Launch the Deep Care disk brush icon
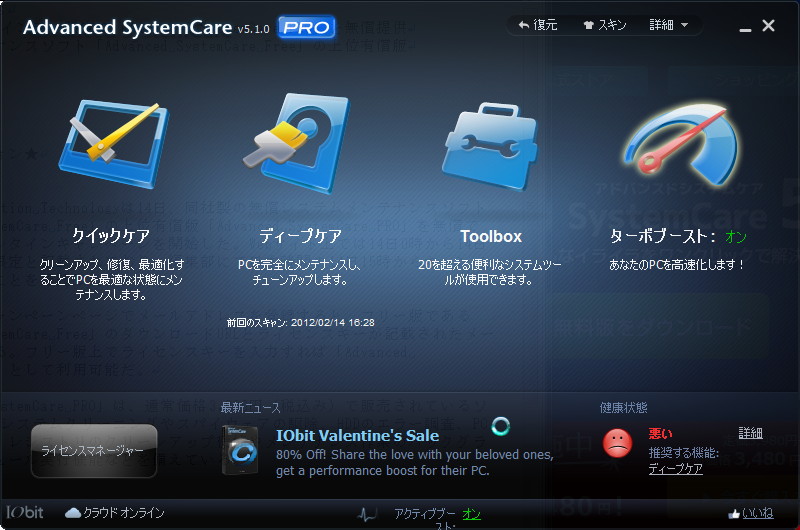This screenshot has height=530, width=800. (x=297, y=143)
